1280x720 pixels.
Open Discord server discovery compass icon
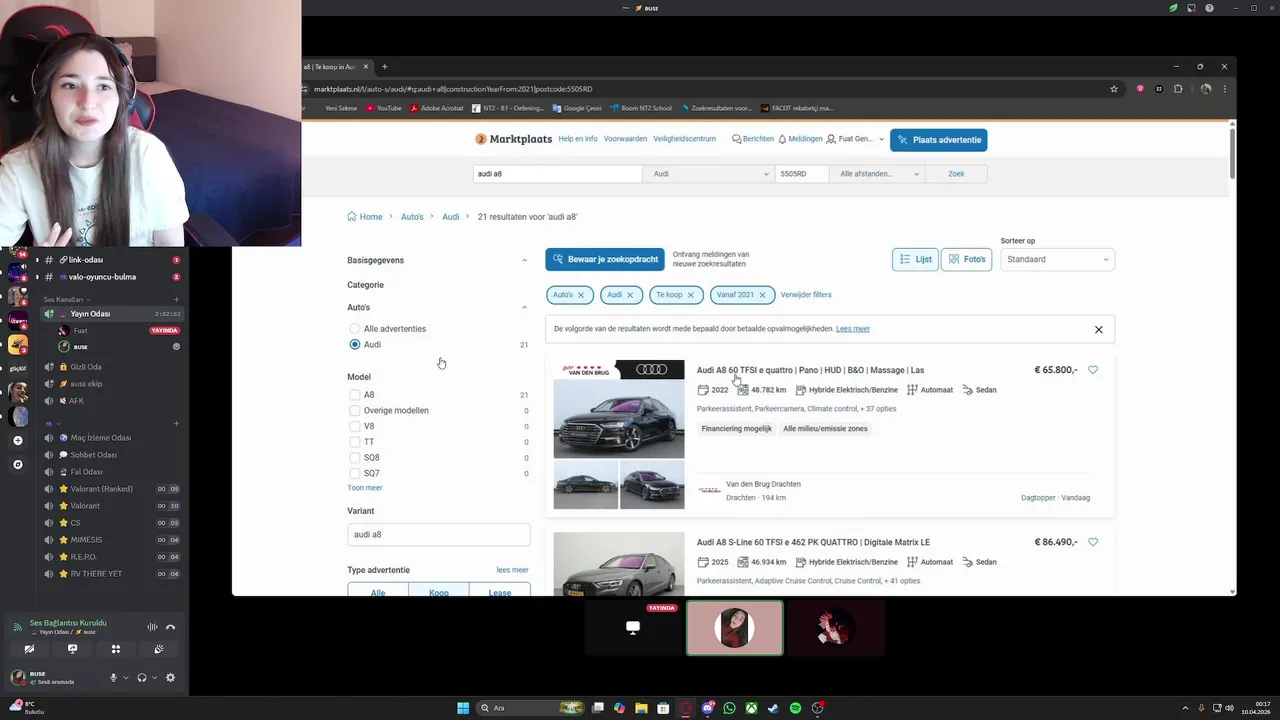17,465
